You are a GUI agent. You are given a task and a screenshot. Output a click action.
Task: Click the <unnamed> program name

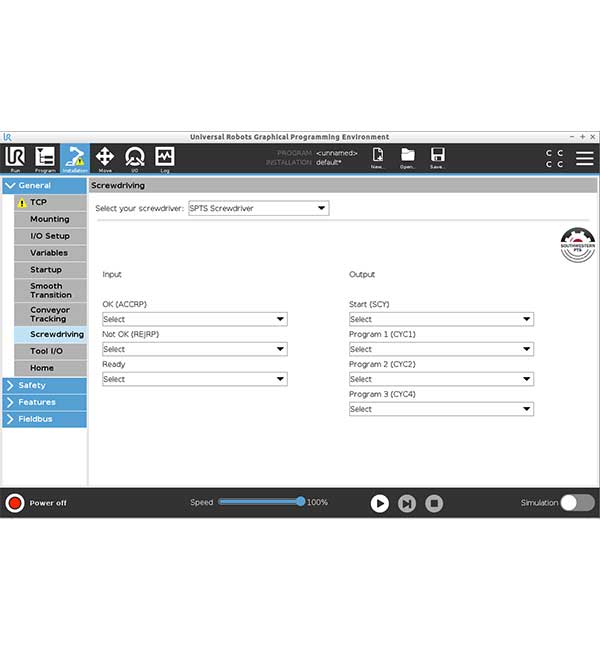coord(337,153)
